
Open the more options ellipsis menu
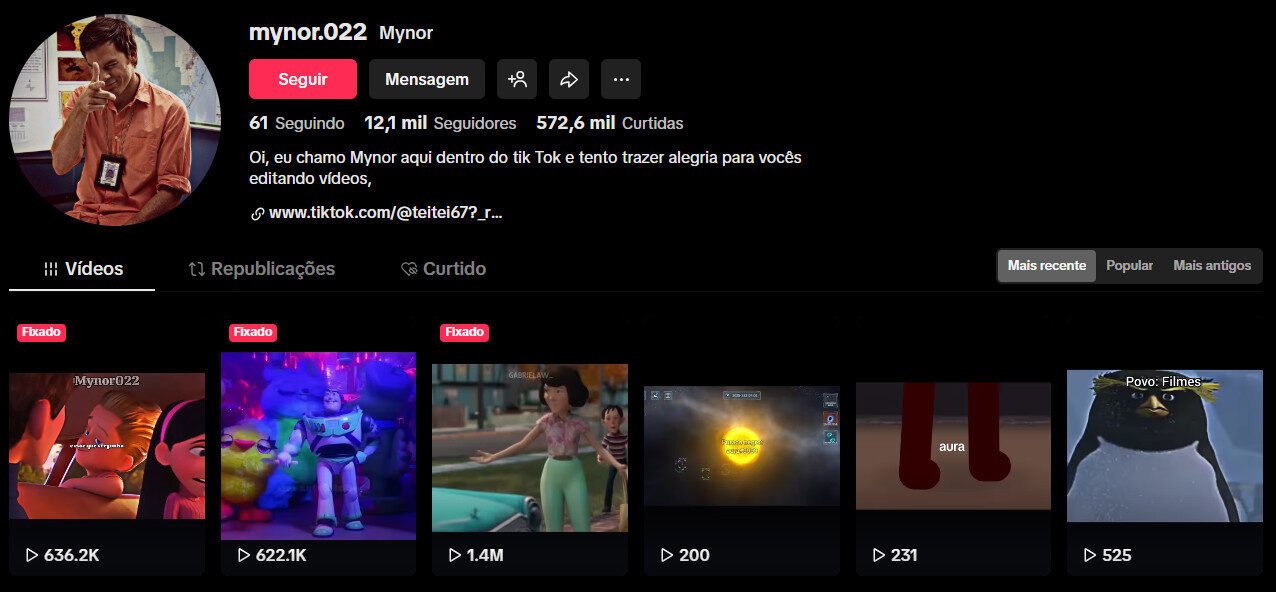(x=621, y=78)
